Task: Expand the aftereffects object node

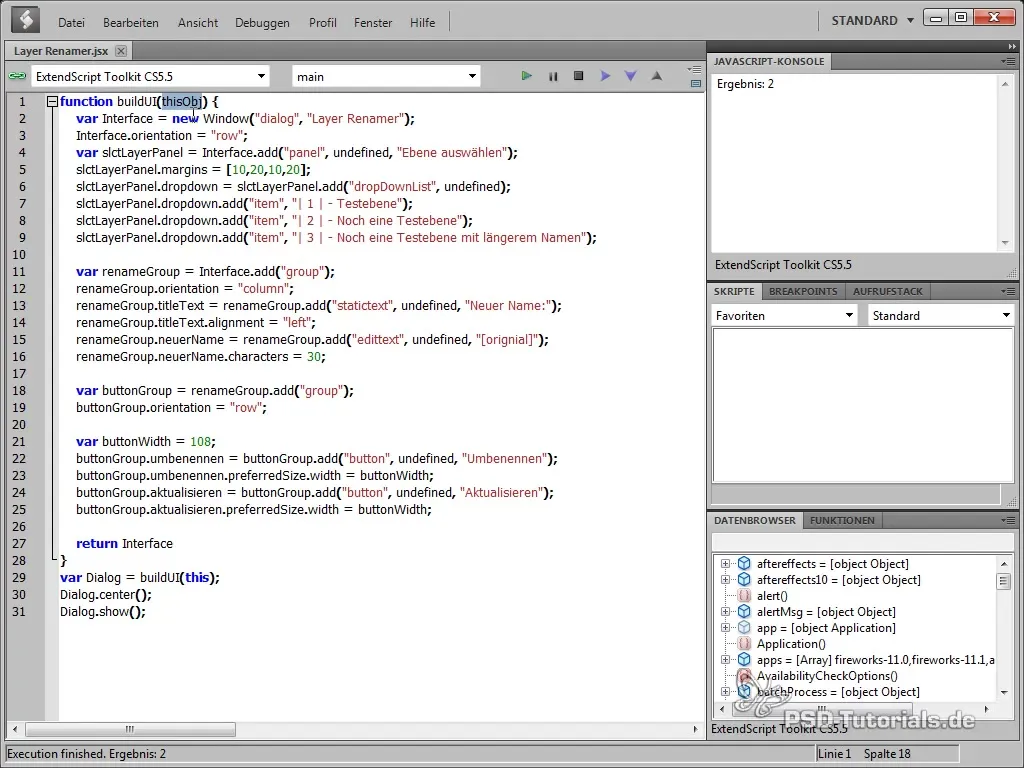Action: (x=724, y=564)
